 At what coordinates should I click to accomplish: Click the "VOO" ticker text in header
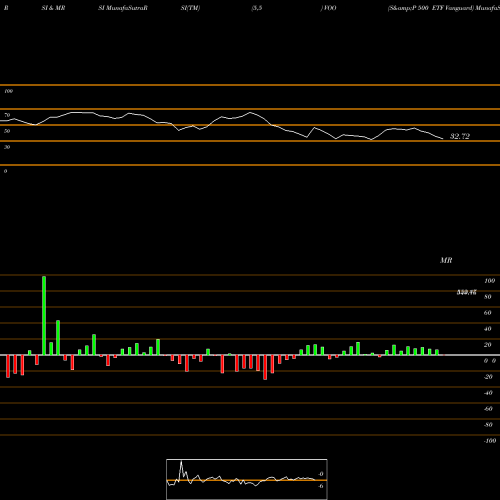[329, 8]
